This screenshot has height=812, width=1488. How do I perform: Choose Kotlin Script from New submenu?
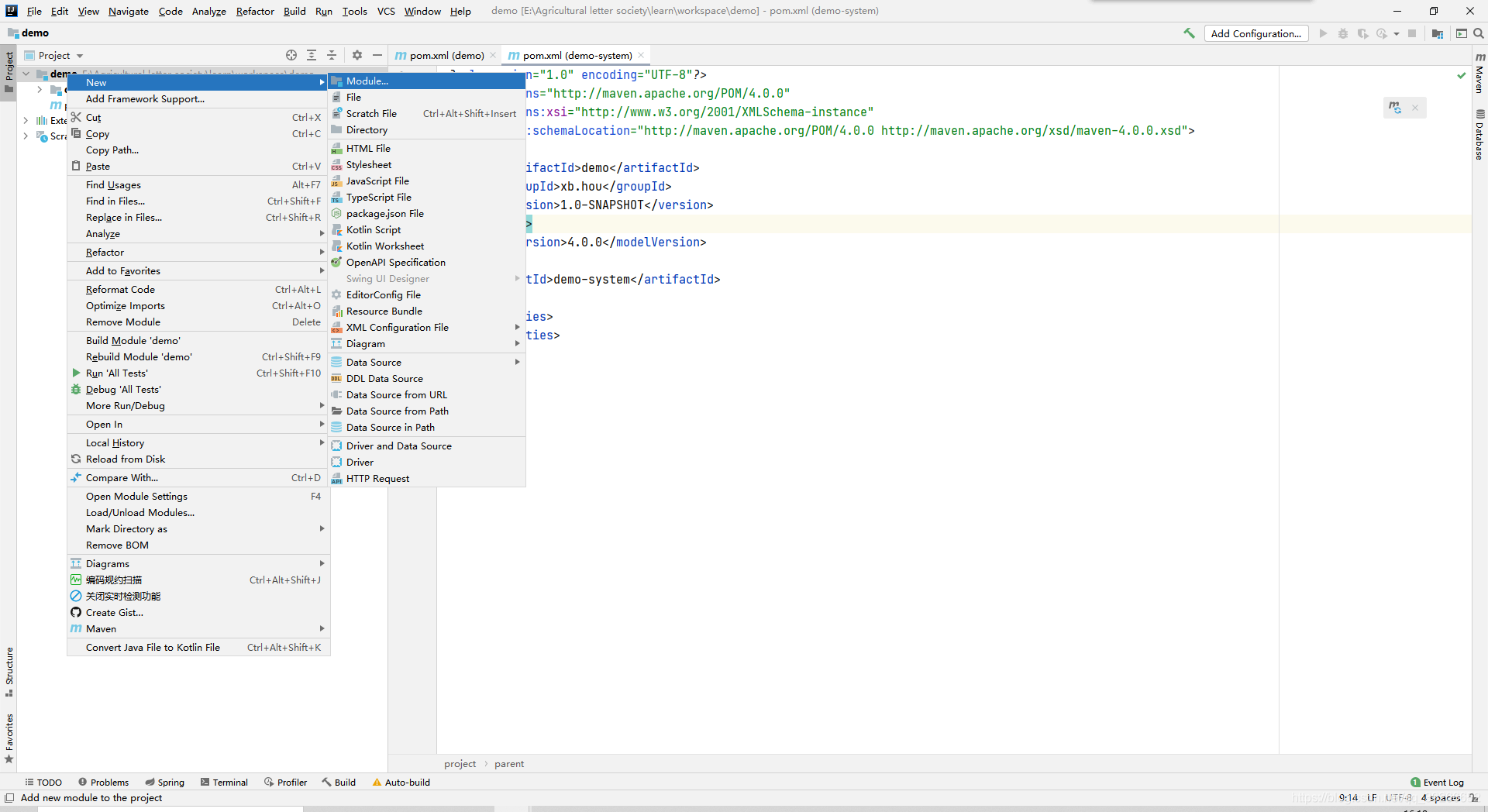pyautogui.click(x=427, y=229)
